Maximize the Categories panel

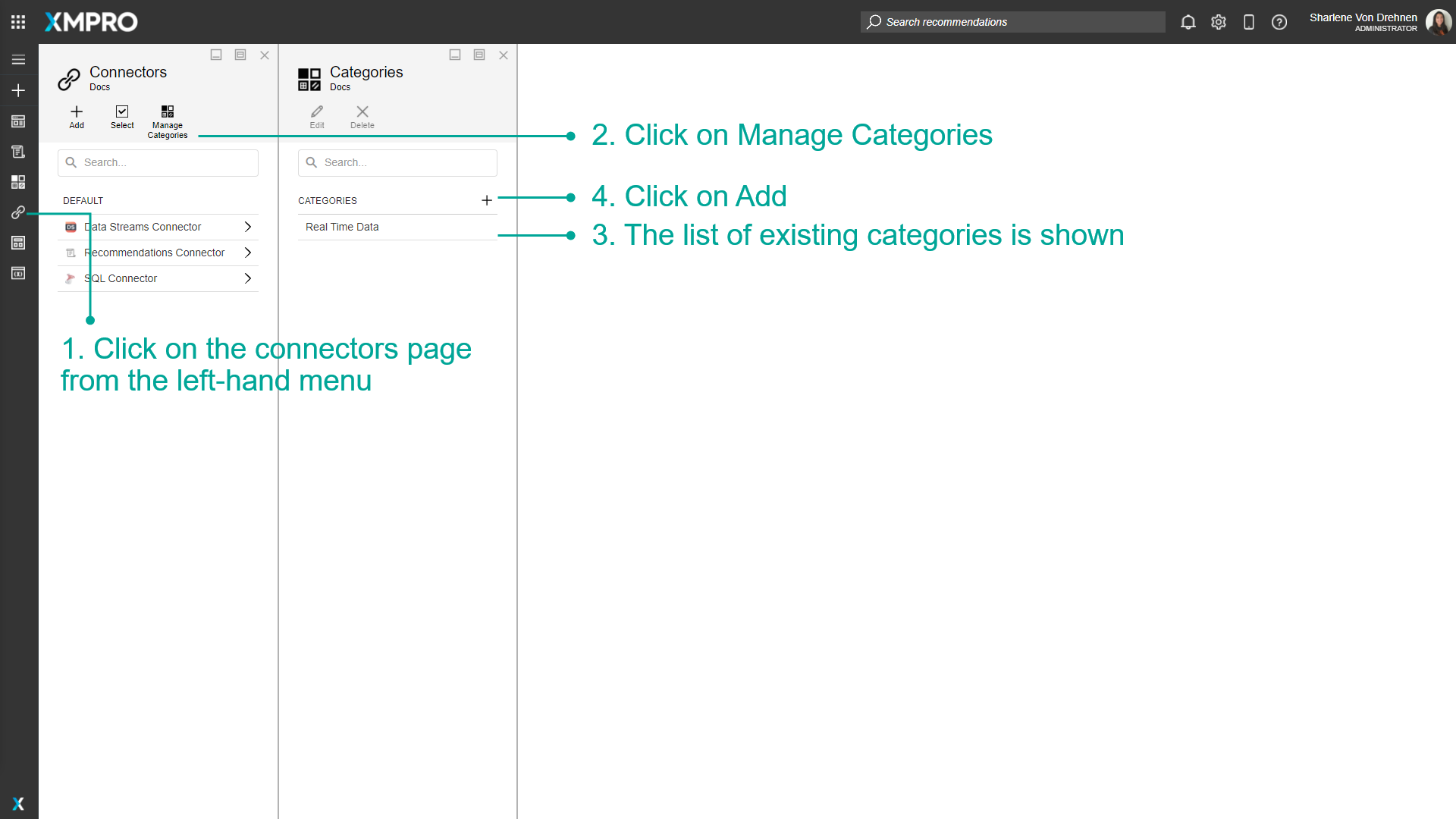coord(479,55)
